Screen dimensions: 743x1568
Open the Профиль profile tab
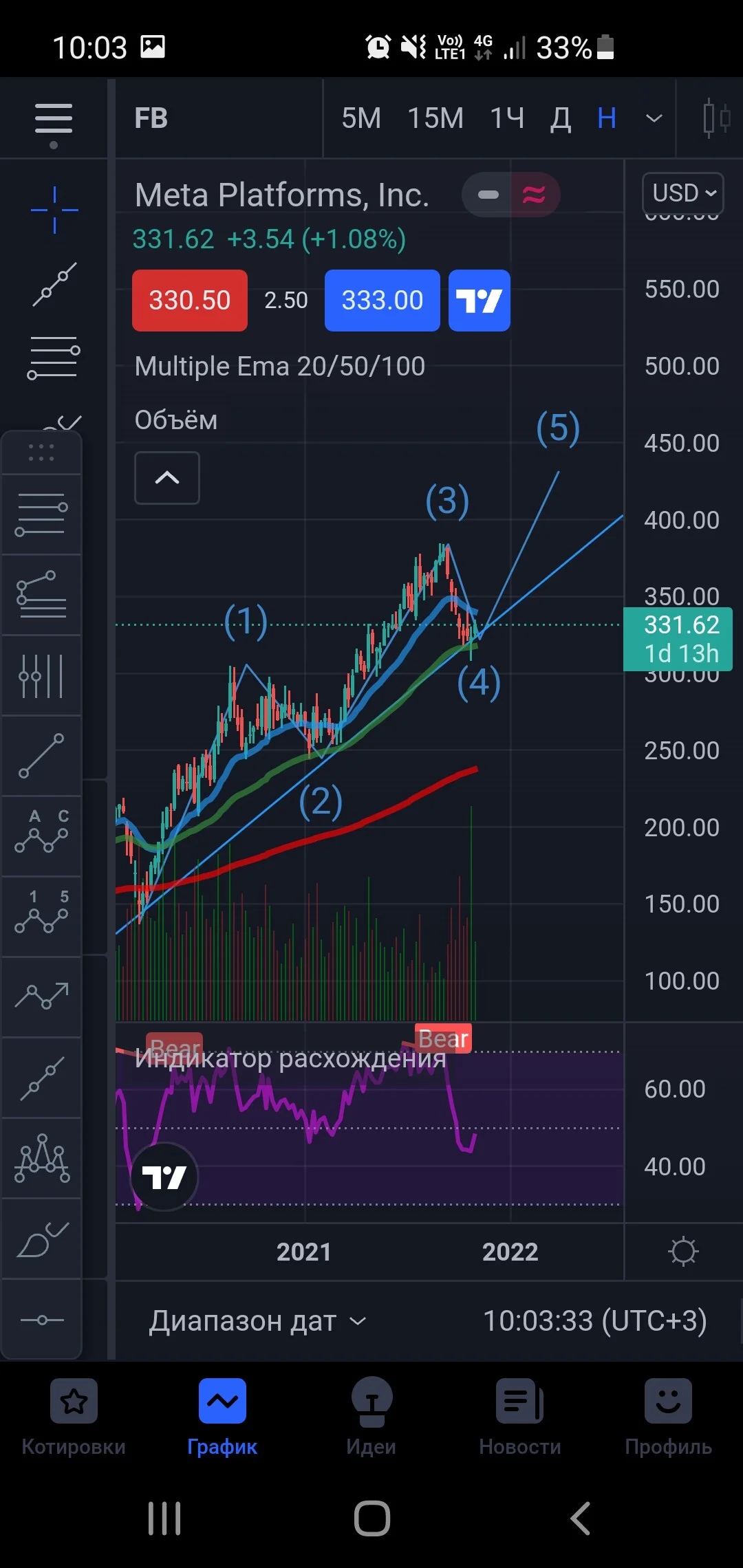(668, 1418)
